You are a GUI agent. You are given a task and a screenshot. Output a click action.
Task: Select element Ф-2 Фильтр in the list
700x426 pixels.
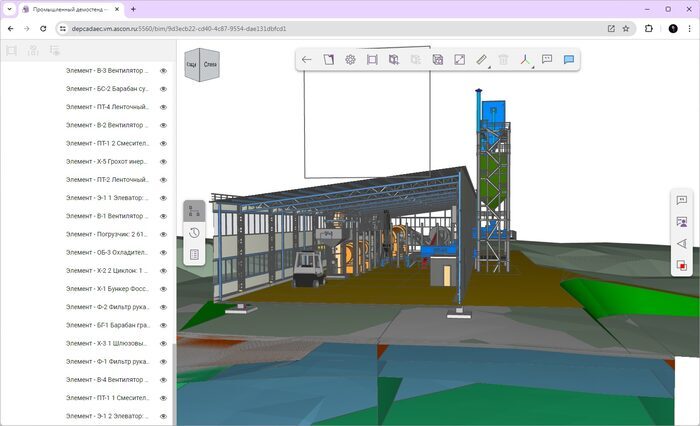click(107, 307)
